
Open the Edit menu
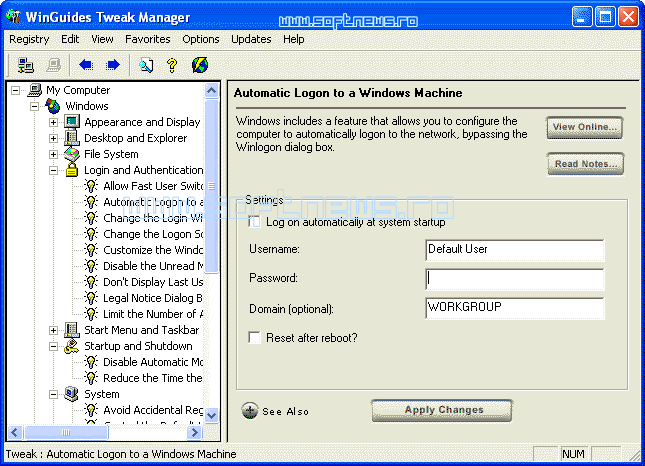[70, 39]
